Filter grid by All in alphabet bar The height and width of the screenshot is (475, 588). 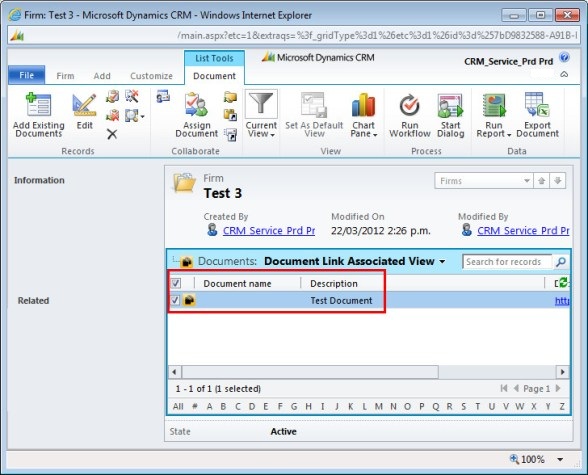(x=178, y=406)
